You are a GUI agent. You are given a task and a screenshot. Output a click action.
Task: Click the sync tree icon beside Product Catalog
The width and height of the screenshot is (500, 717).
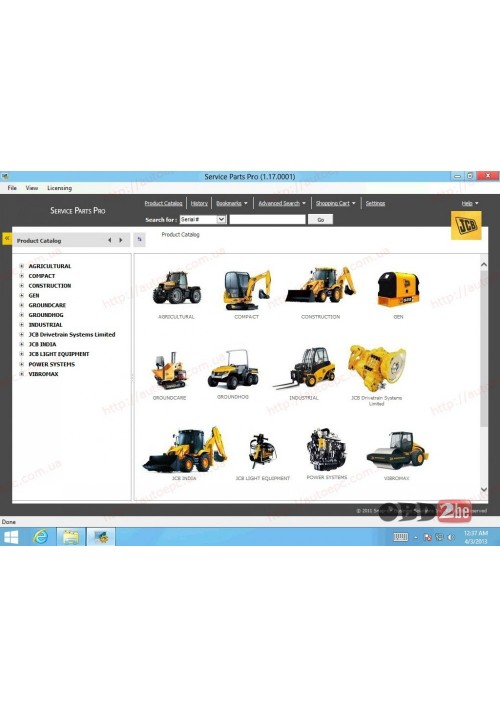(140, 240)
